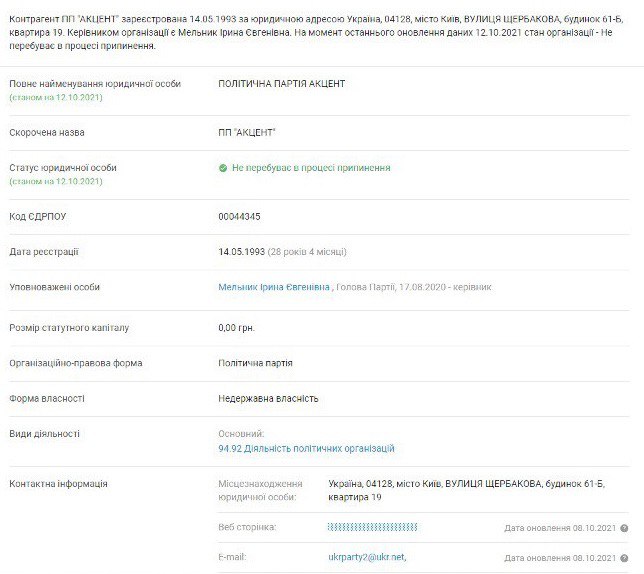Click the ЄДРПОУ code 00044345
Image resolution: width=644 pixels, height=574 pixels.
[x=238, y=215]
